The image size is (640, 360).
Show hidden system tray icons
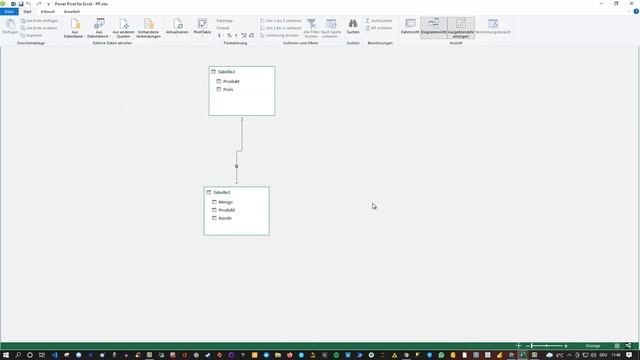click(x=569, y=355)
